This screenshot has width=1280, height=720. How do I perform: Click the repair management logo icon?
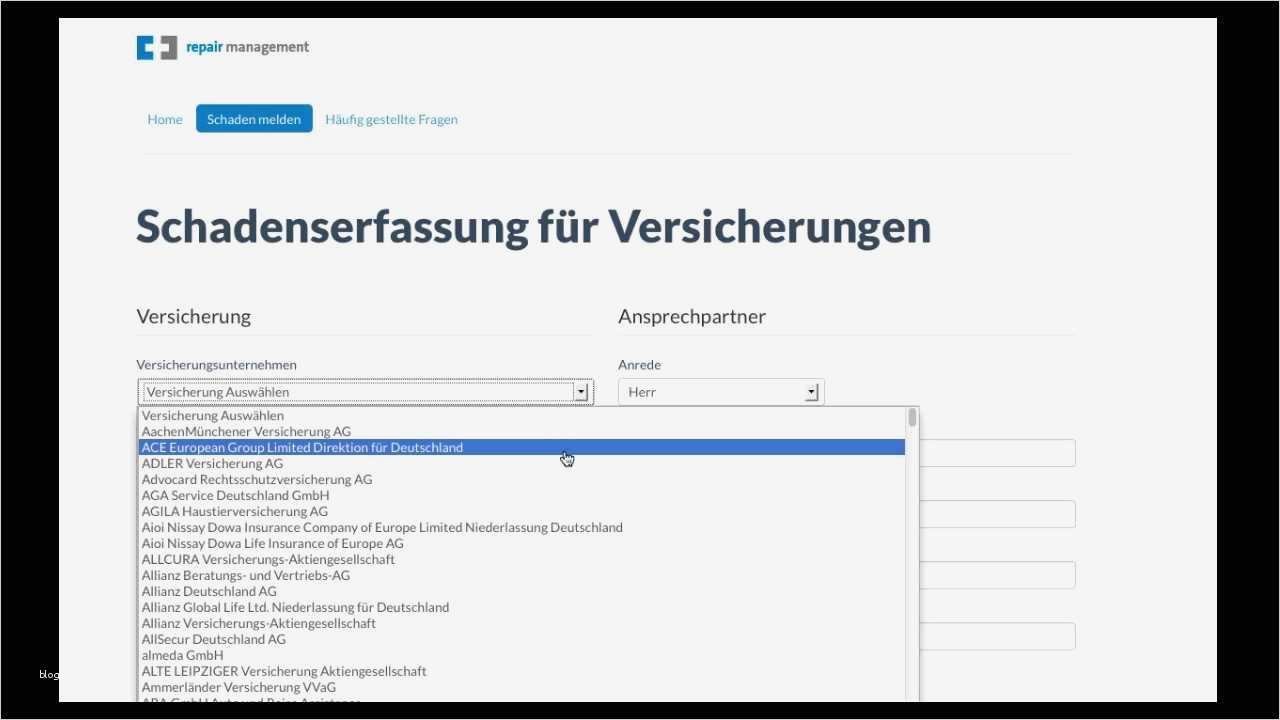(156, 47)
